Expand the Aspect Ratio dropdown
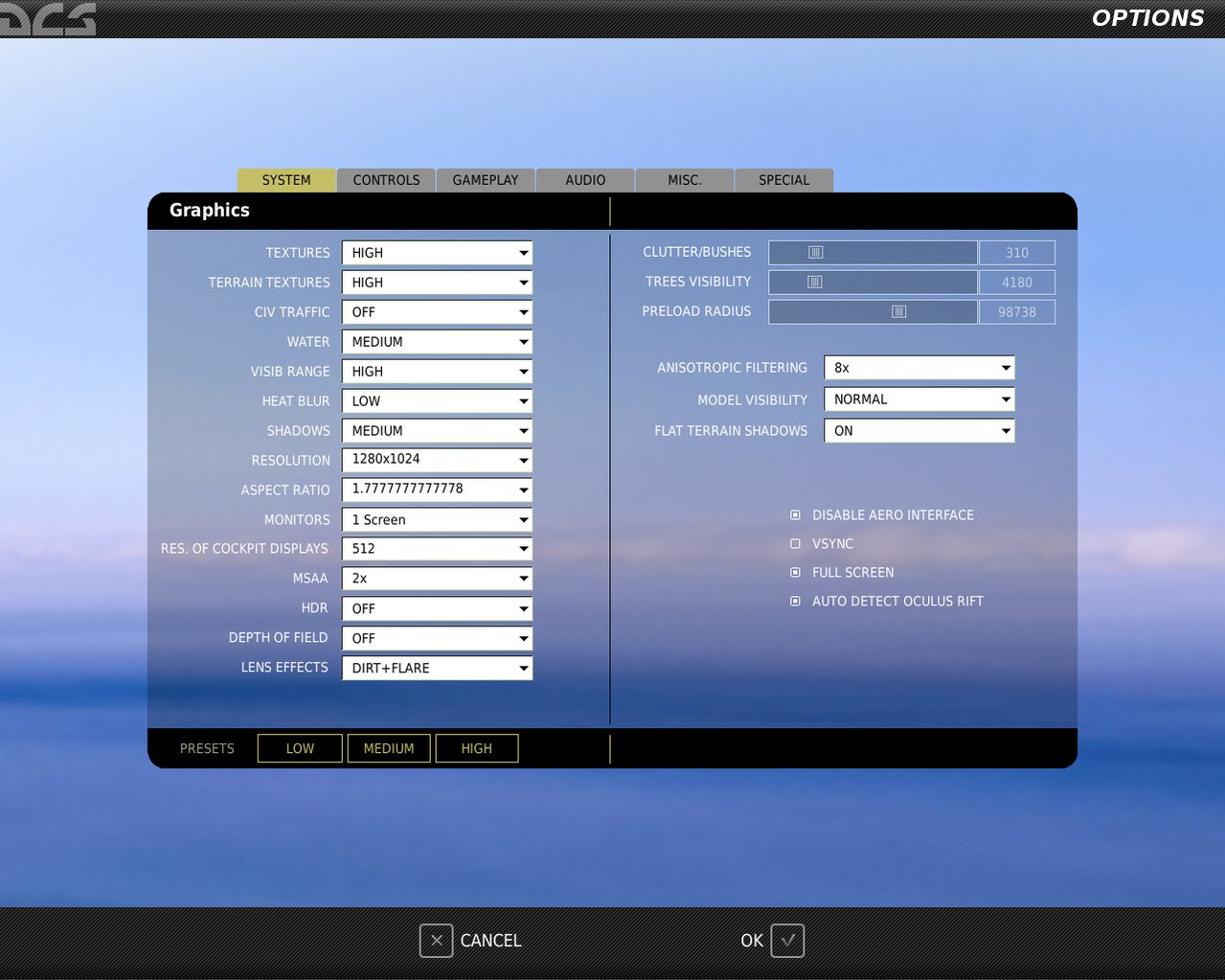 point(437,490)
